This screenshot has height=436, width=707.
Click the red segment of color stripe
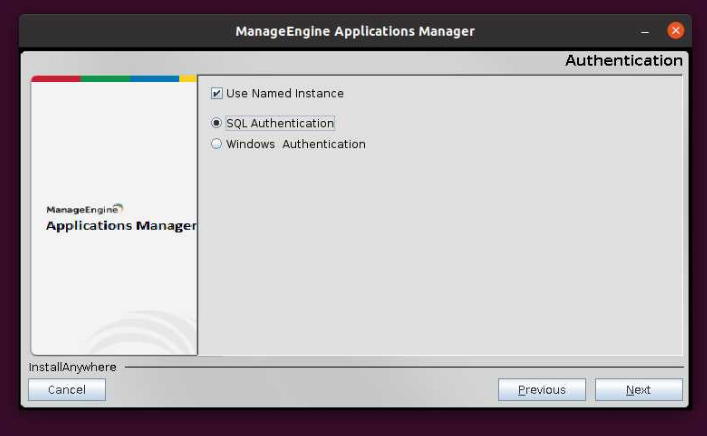[x=56, y=78]
